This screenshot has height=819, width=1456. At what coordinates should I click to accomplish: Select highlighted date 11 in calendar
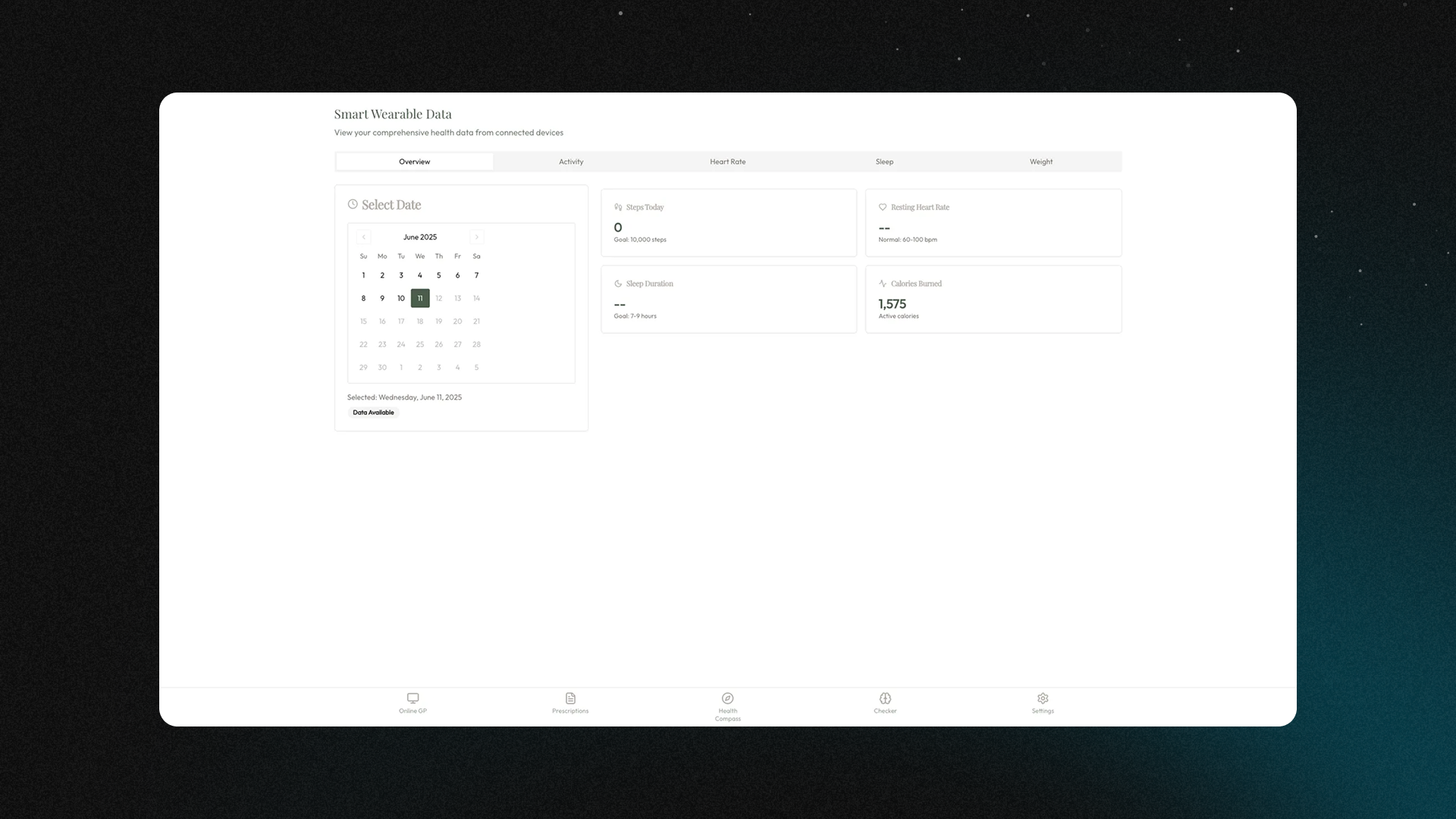(x=420, y=298)
